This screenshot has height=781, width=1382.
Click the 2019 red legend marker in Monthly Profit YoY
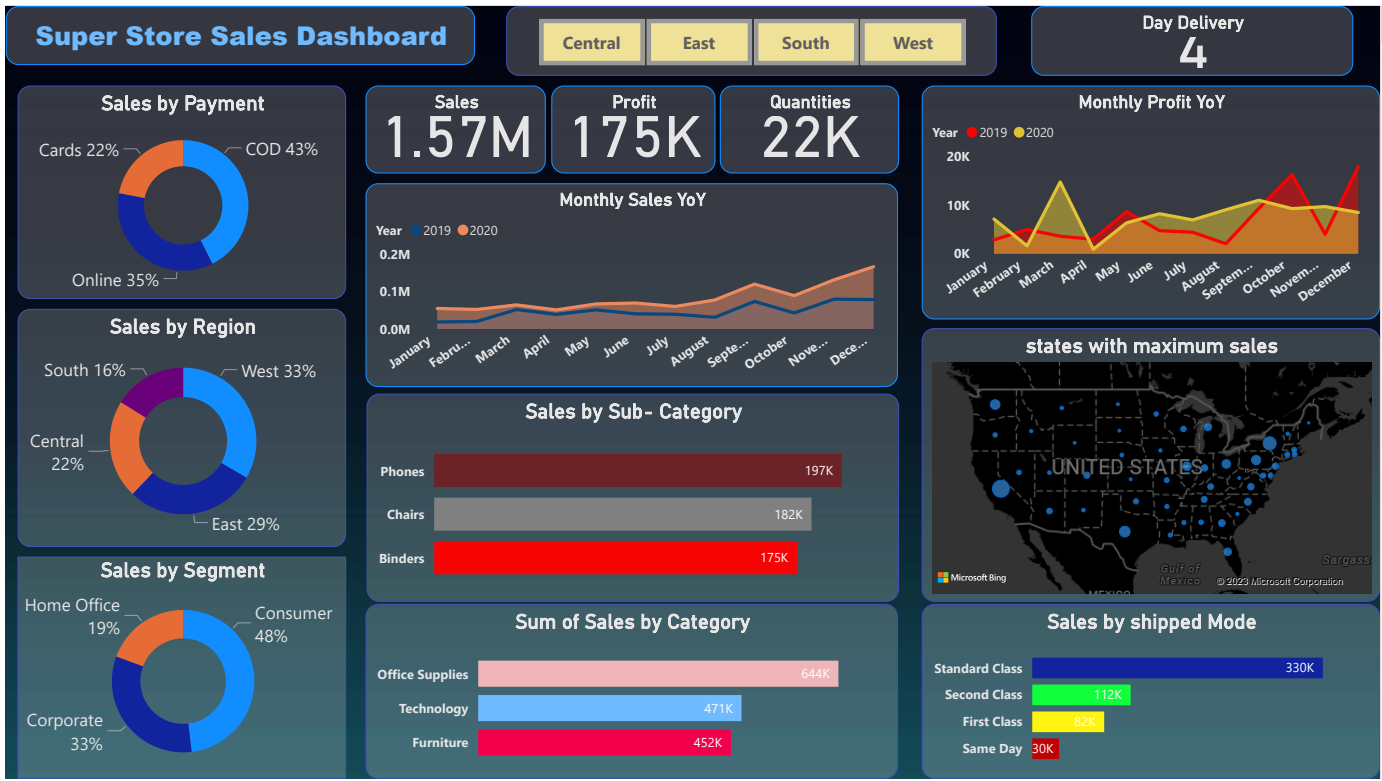tap(970, 132)
